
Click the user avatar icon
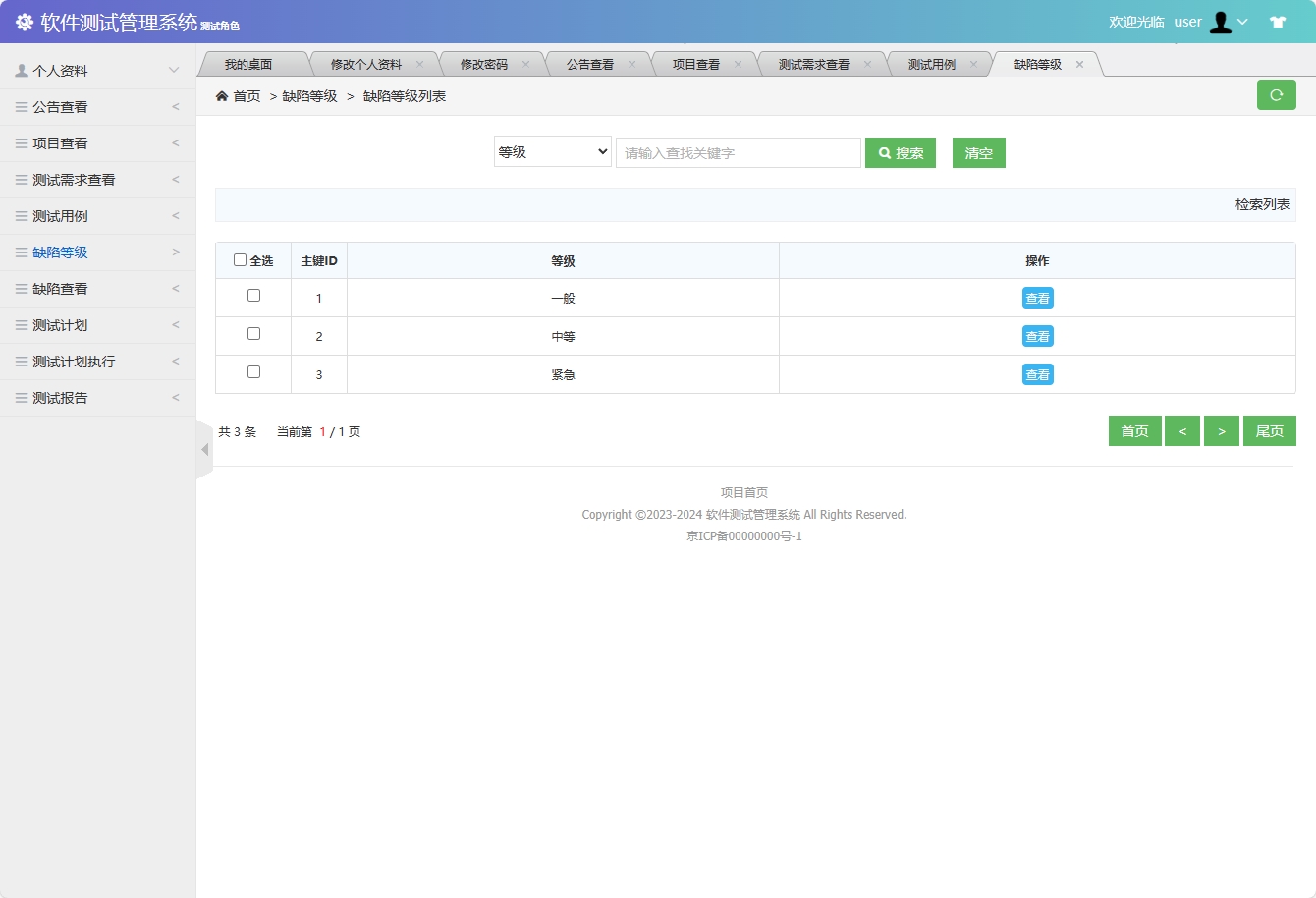[x=1221, y=21]
